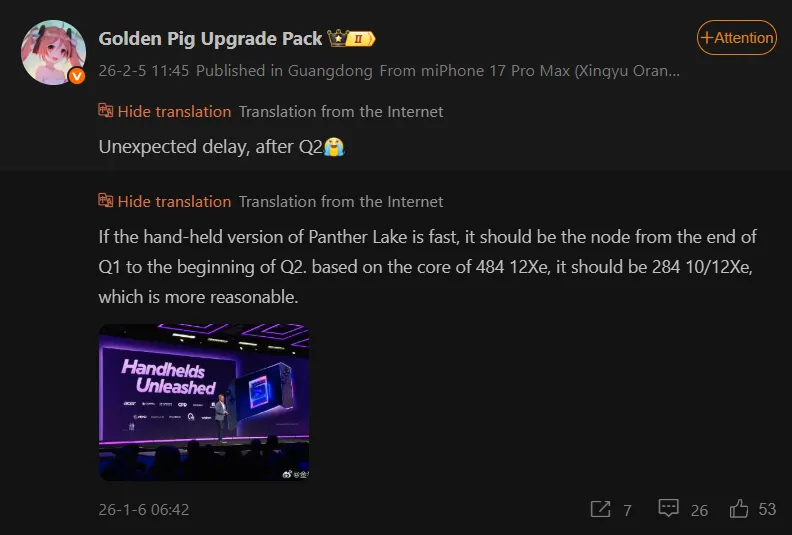Hide translation of the quoted post
The width and height of the screenshot is (792, 535).
click(x=174, y=201)
